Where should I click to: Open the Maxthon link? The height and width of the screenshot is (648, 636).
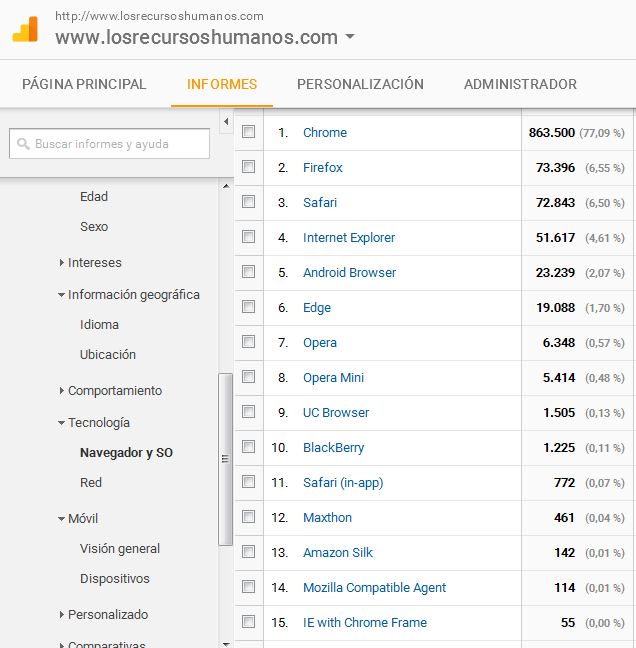click(x=327, y=517)
